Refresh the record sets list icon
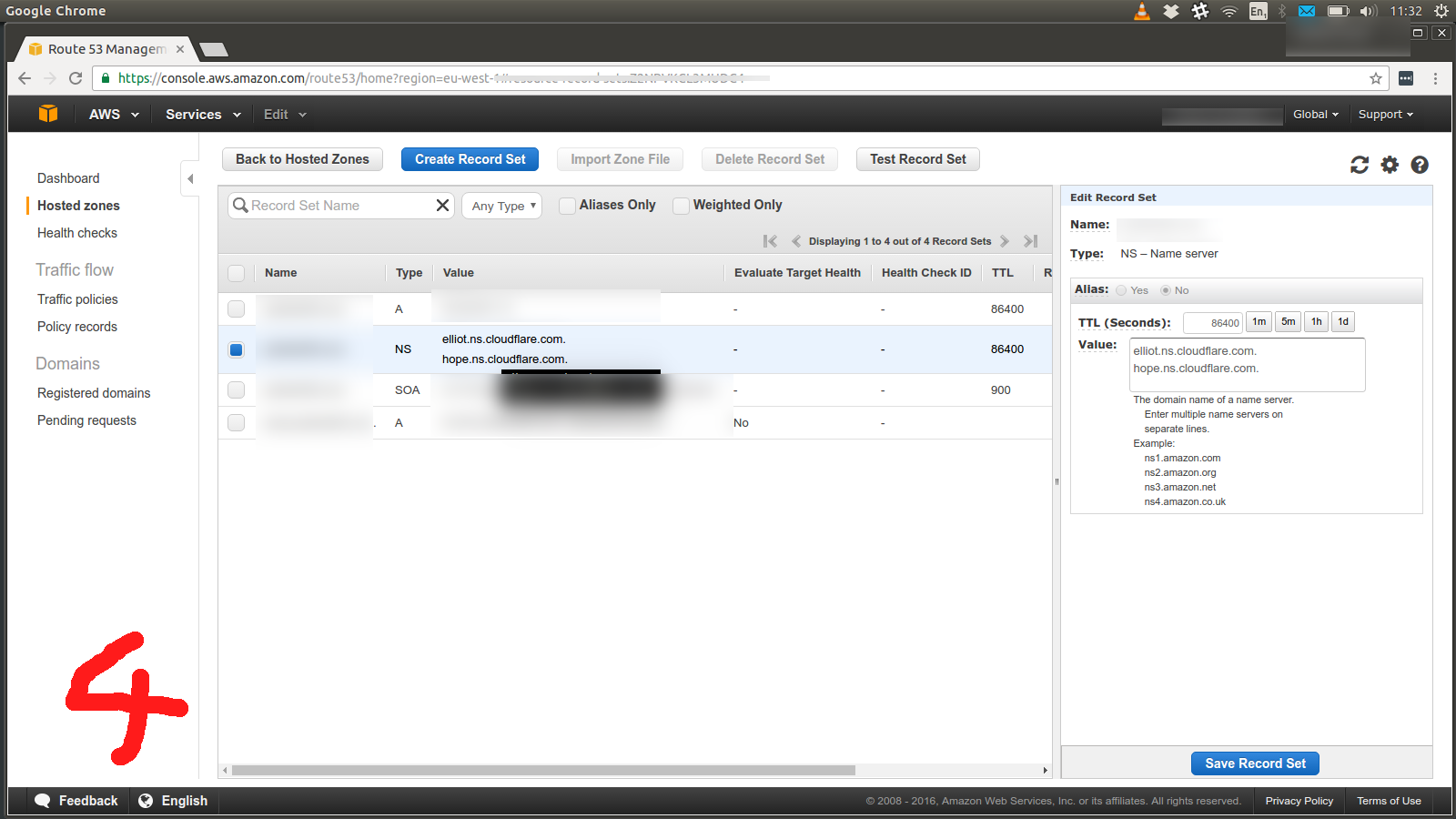This screenshot has height=819, width=1456. [x=1360, y=165]
